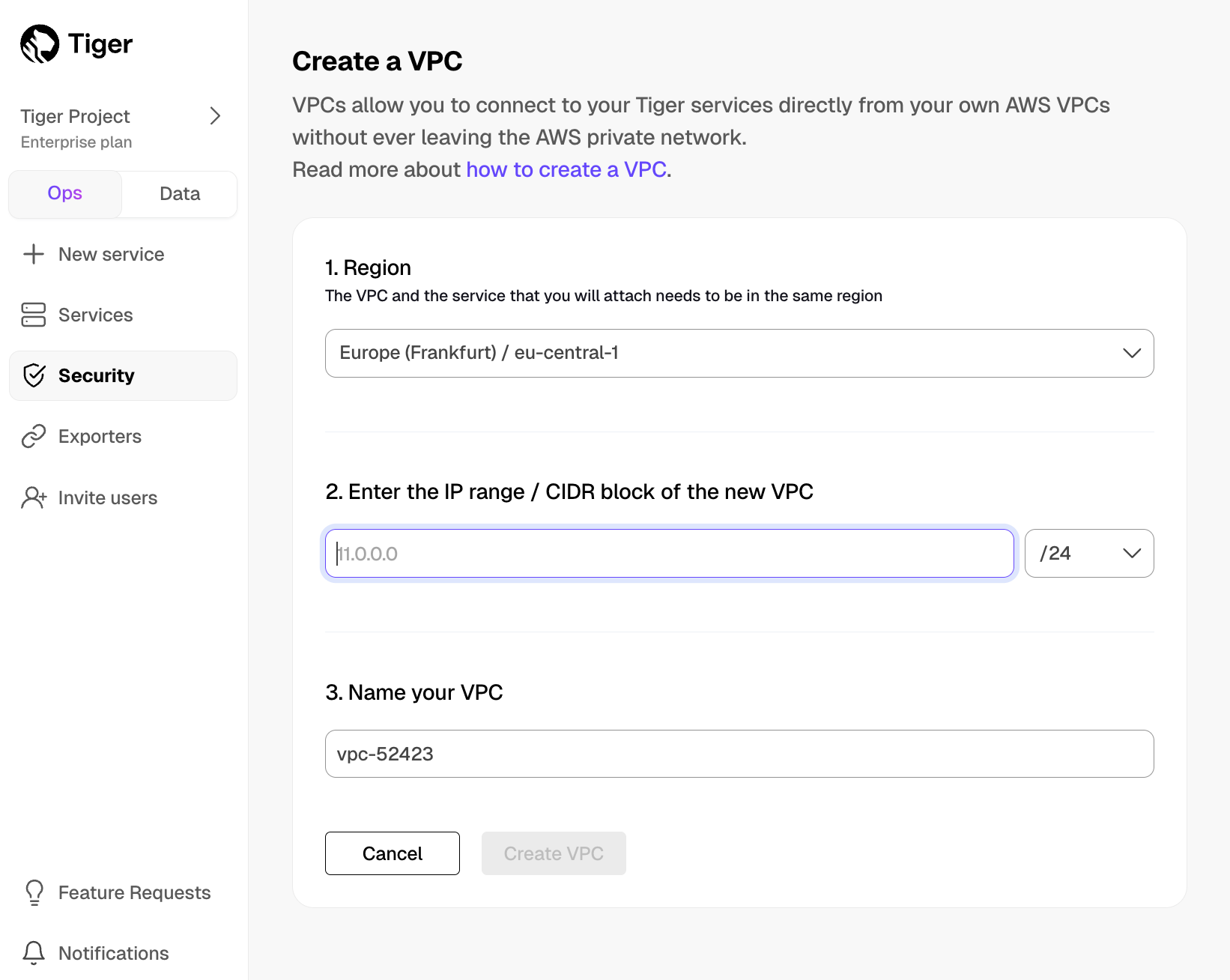The width and height of the screenshot is (1230, 980).
Task: Open the how to create a VPC link
Action: [x=566, y=169]
